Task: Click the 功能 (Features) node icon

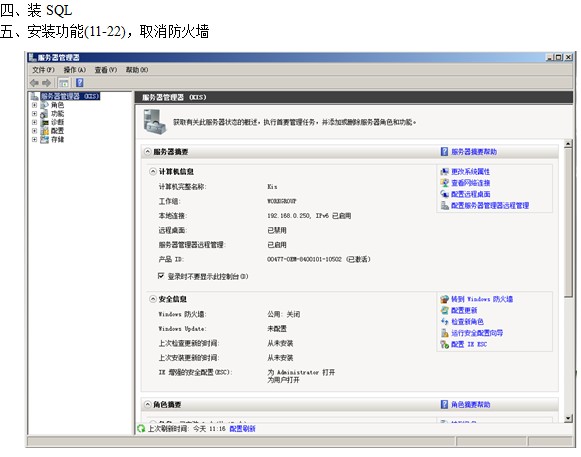Action: 44,113
